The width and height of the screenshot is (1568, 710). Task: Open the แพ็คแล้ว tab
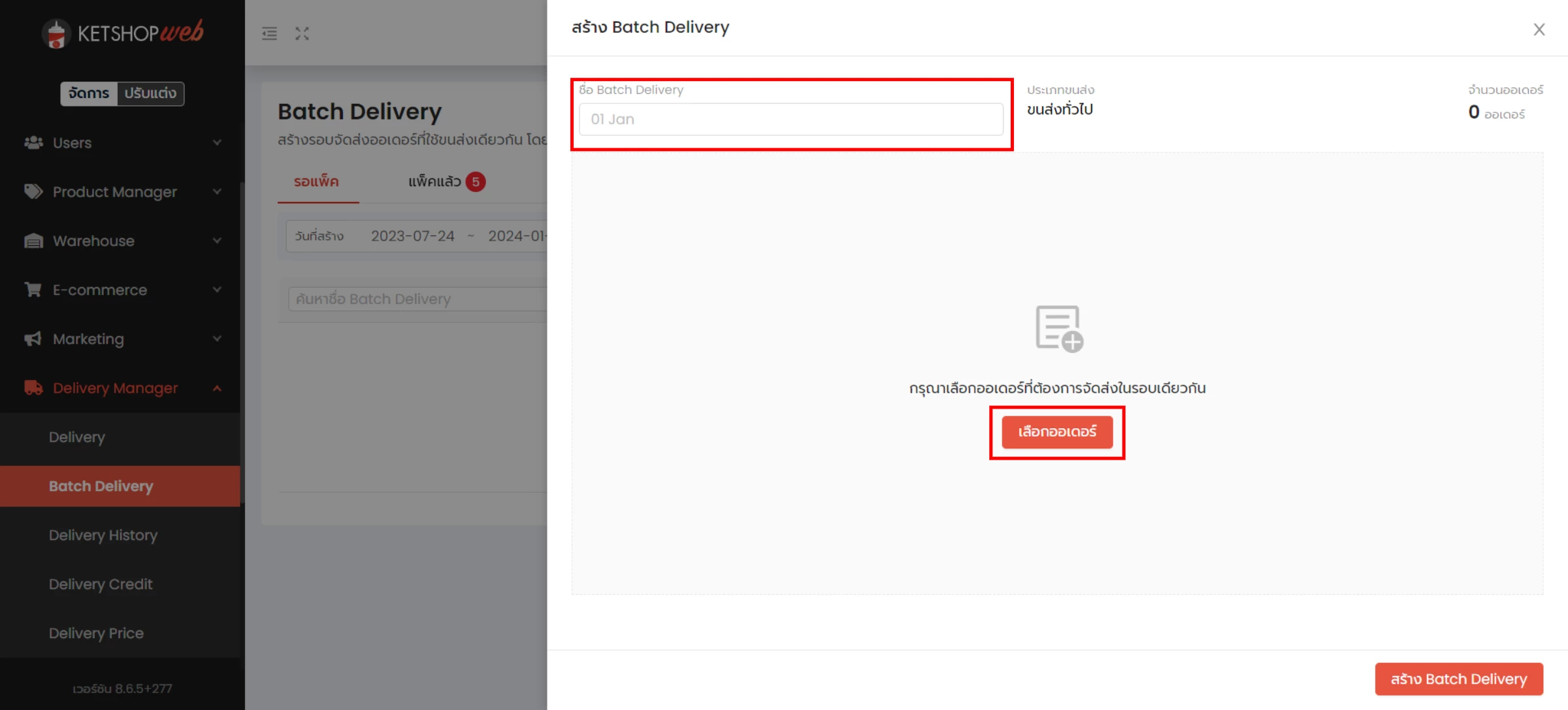point(446,181)
